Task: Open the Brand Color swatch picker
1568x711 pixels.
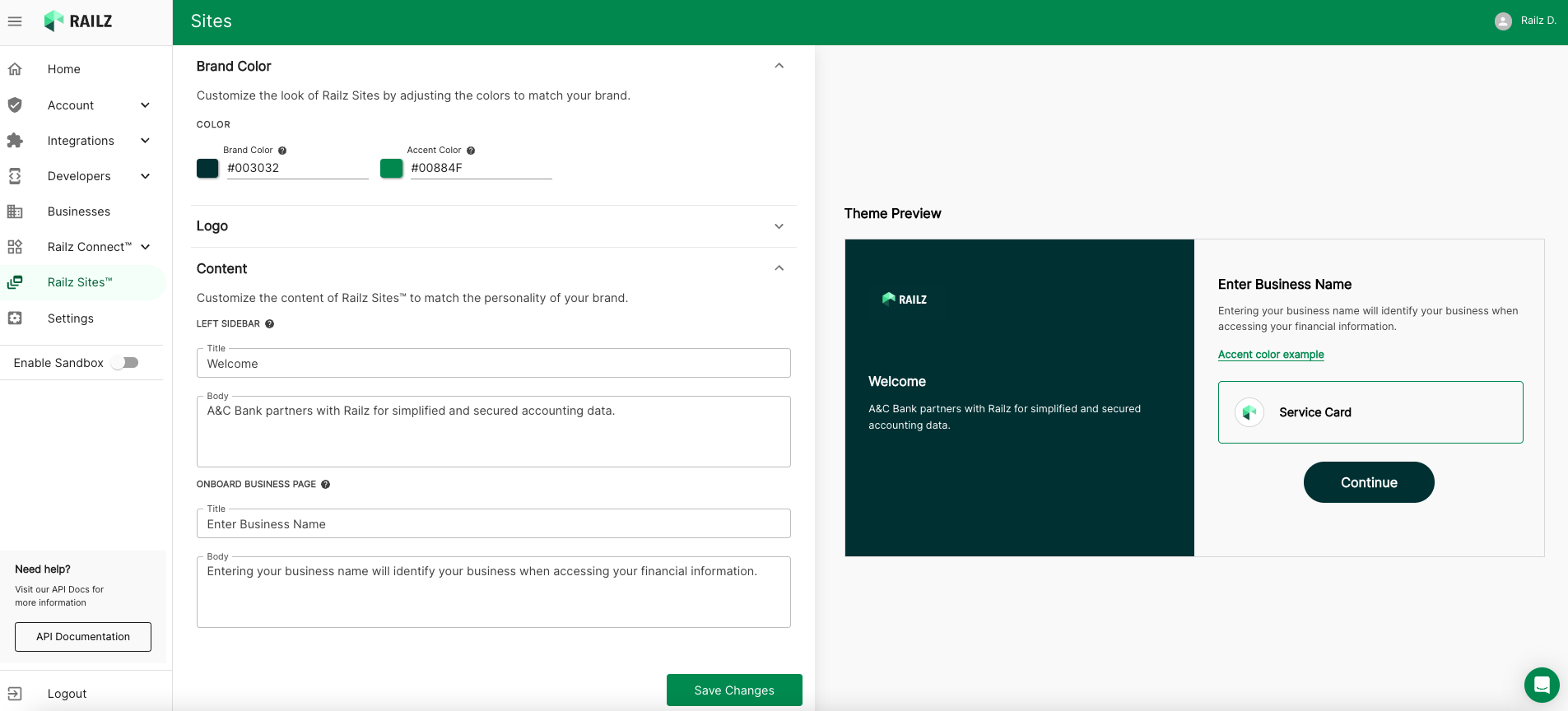Action: click(207, 168)
